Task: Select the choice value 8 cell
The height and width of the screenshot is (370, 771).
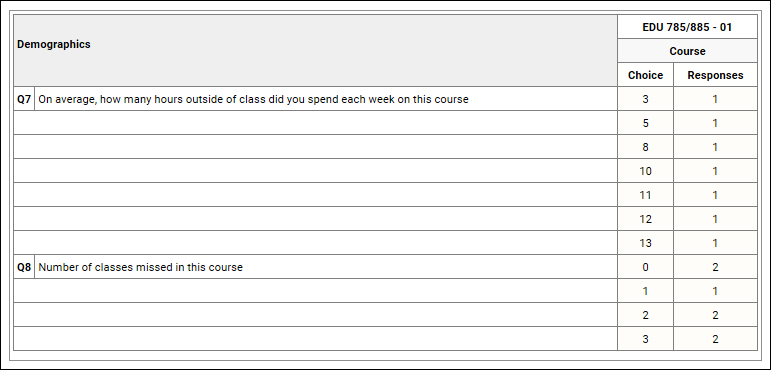Action: pos(645,147)
